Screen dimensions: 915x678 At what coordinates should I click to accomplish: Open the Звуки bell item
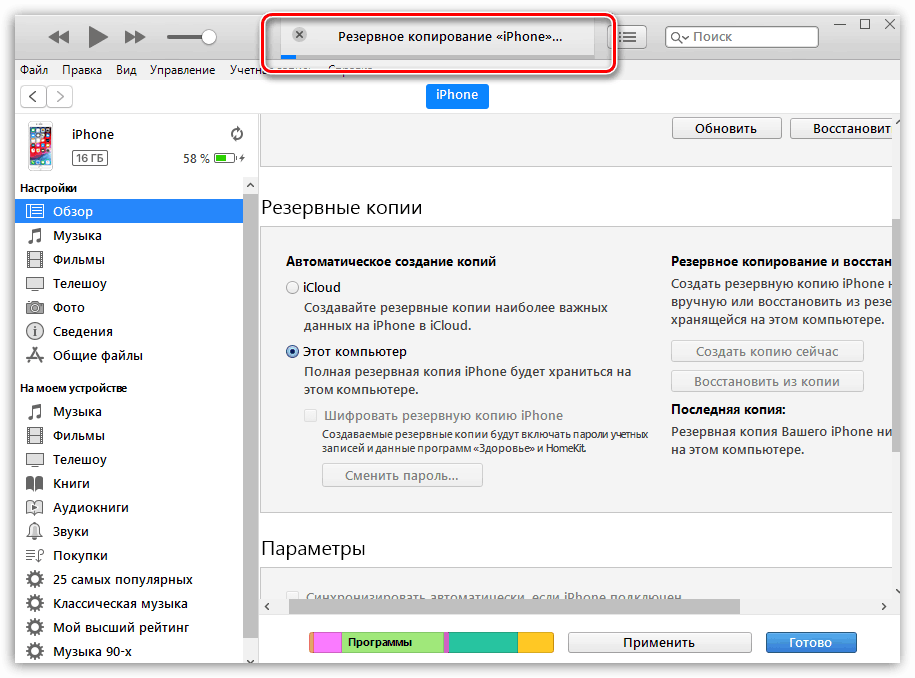click(x=129, y=531)
